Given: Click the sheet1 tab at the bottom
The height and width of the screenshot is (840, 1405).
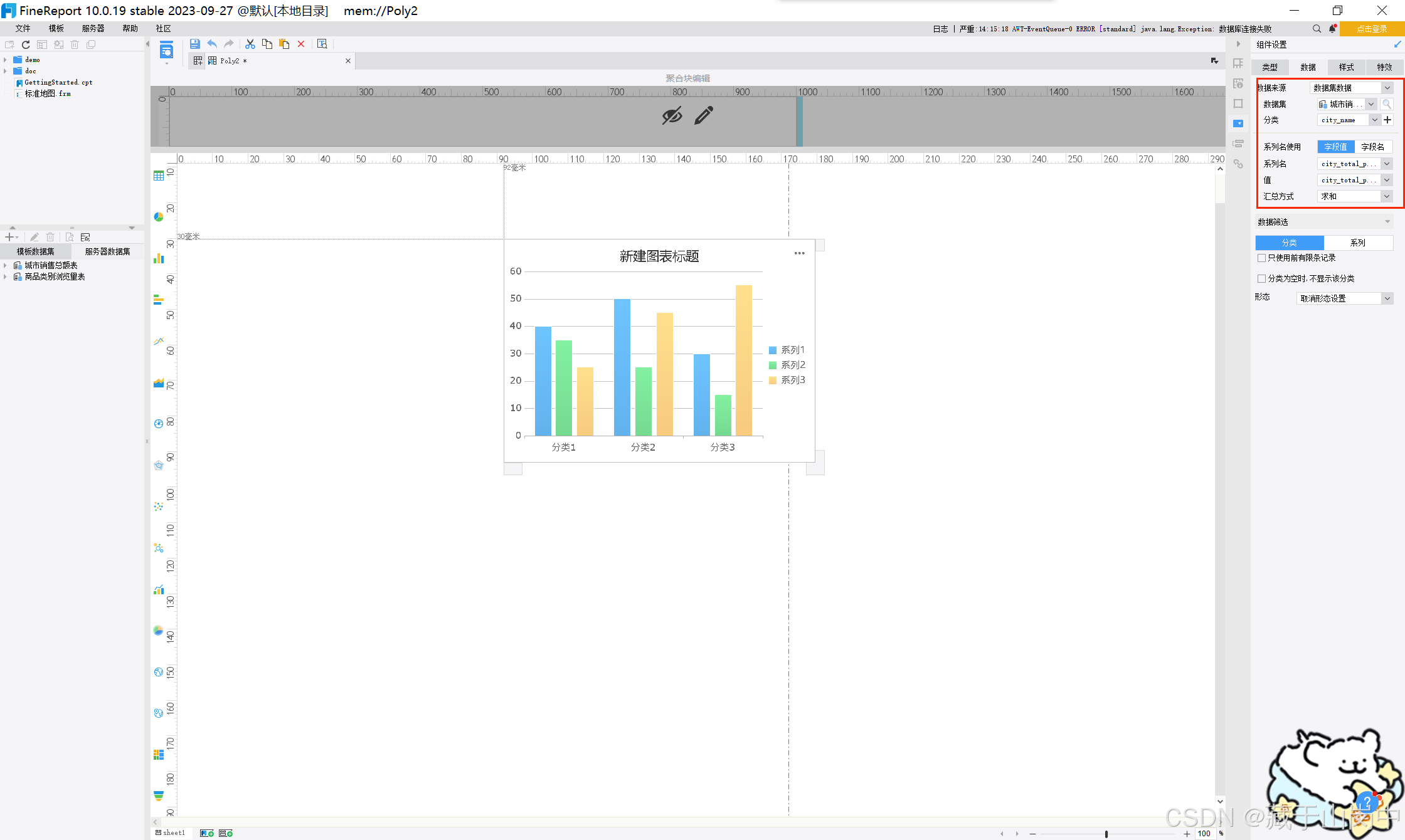Looking at the screenshot, I should 170,833.
